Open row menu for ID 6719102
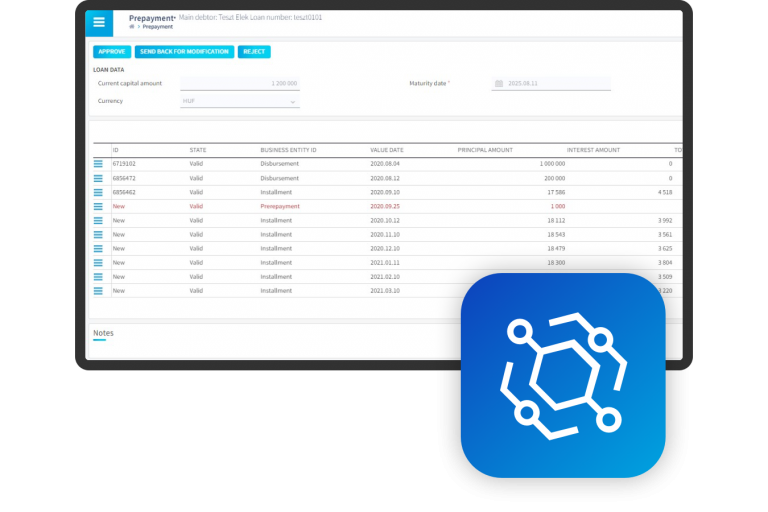The image size is (768, 512). coord(98,163)
